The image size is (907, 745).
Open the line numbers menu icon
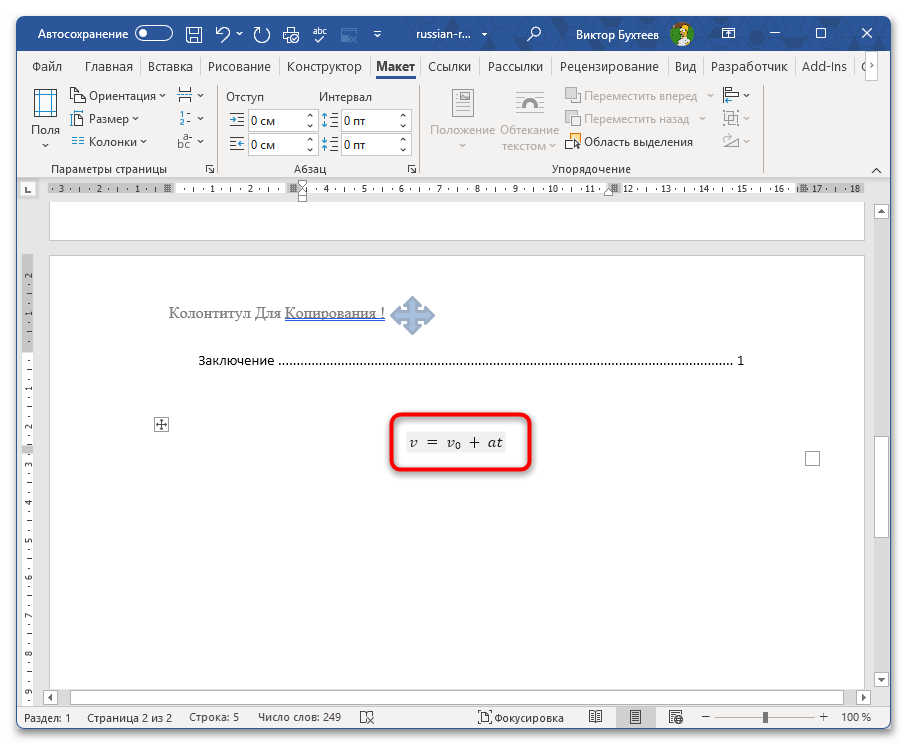190,118
